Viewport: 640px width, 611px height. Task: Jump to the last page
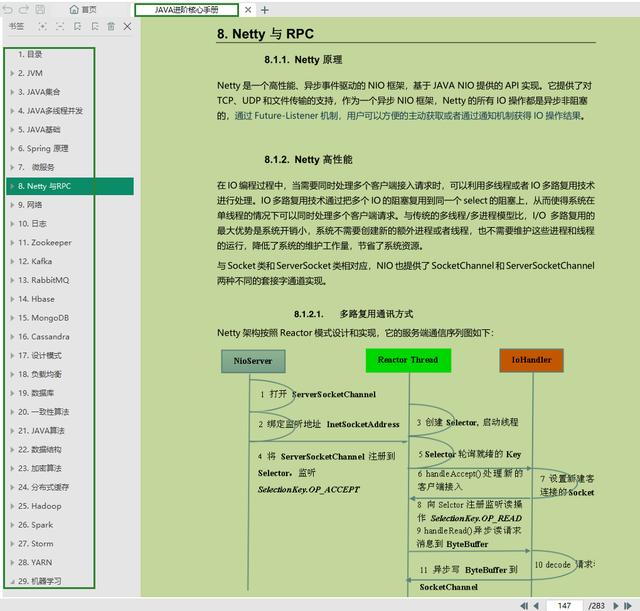click(628, 606)
